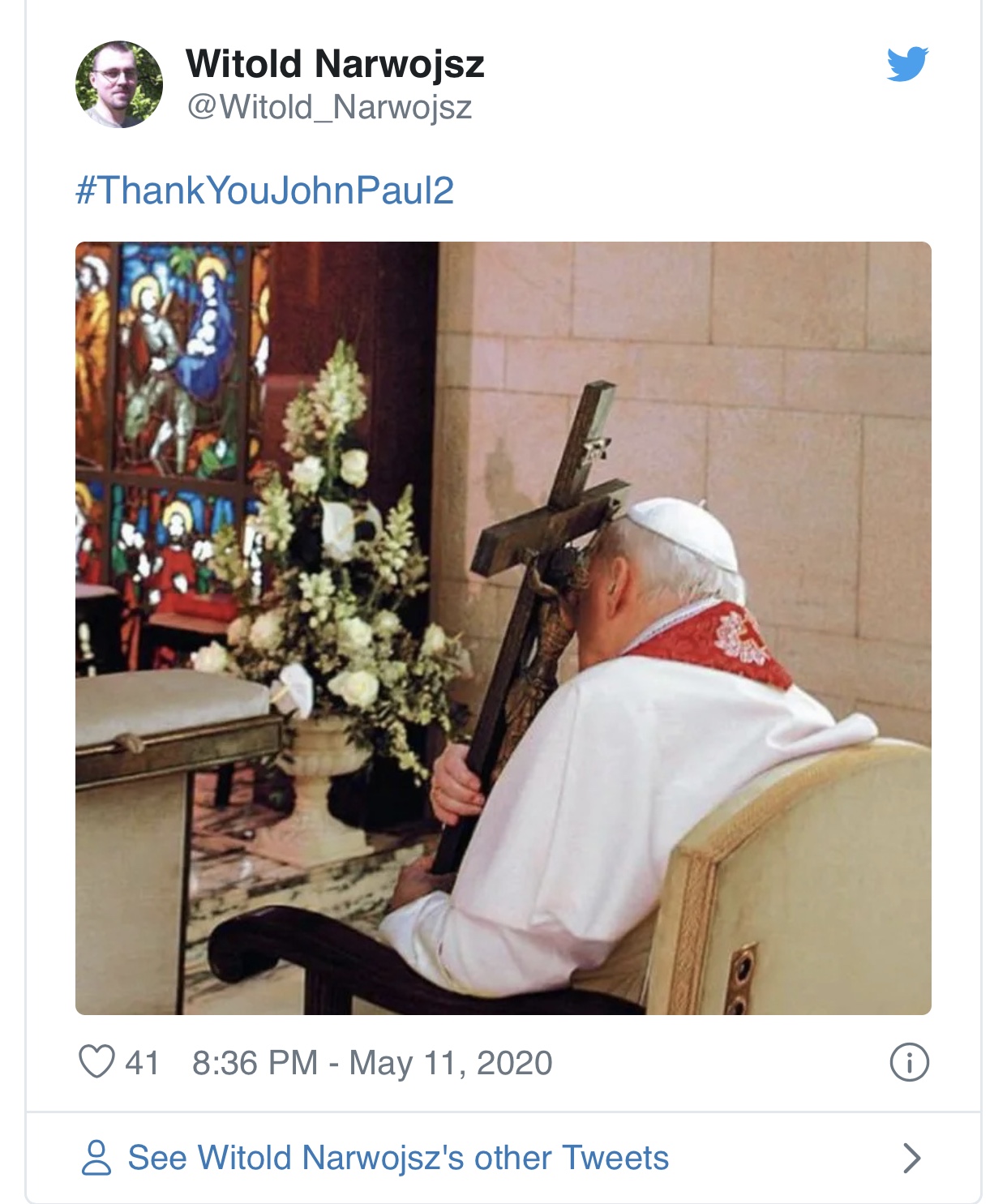Click the person silhouette icon in footer

[x=96, y=1157]
